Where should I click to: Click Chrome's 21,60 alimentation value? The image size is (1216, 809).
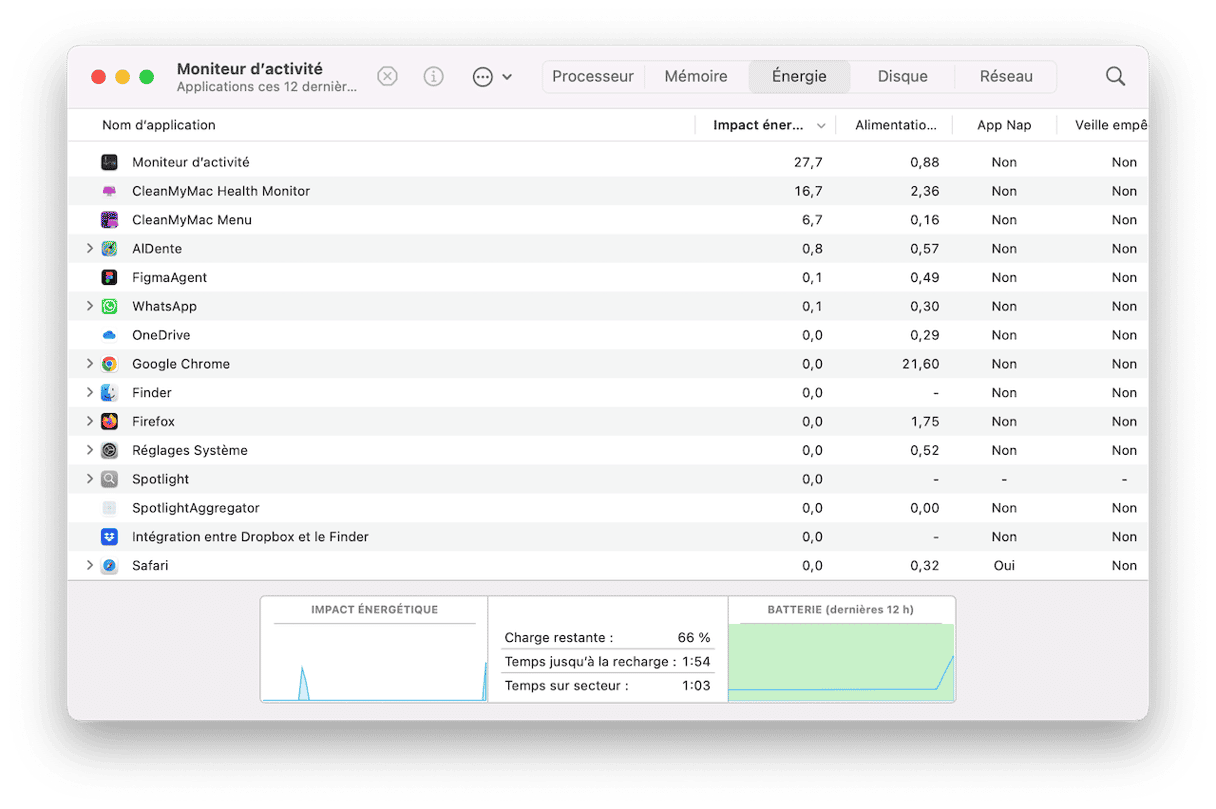pos(920,364)
